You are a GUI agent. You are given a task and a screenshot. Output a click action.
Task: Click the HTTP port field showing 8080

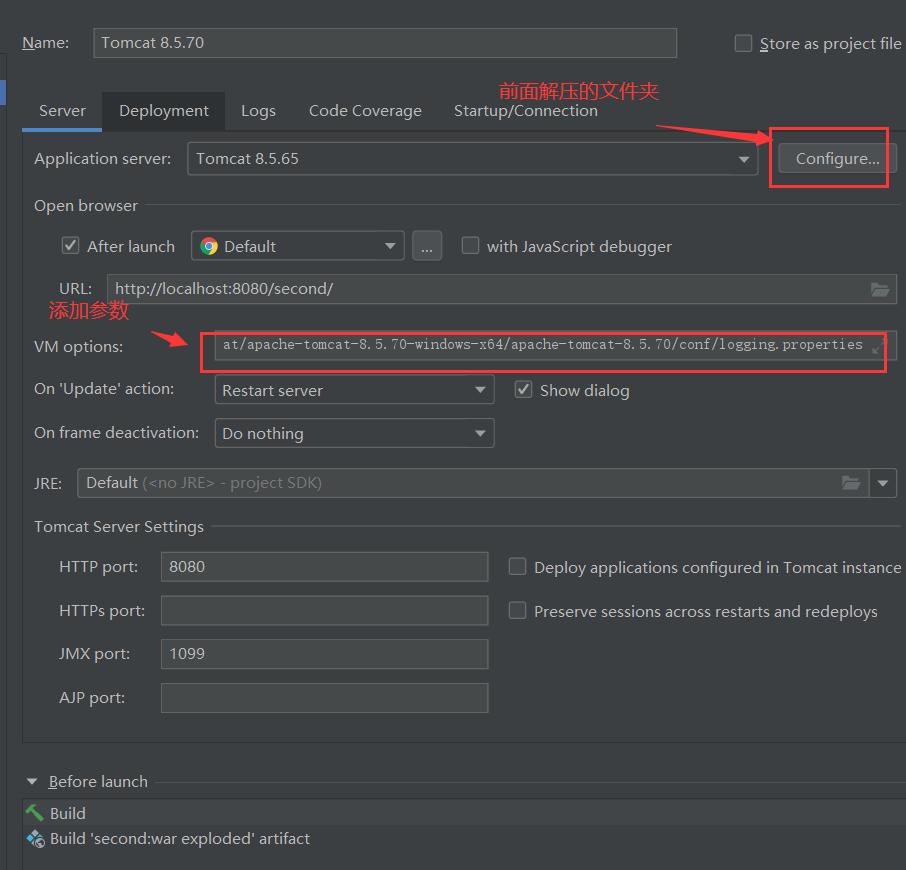324,567
